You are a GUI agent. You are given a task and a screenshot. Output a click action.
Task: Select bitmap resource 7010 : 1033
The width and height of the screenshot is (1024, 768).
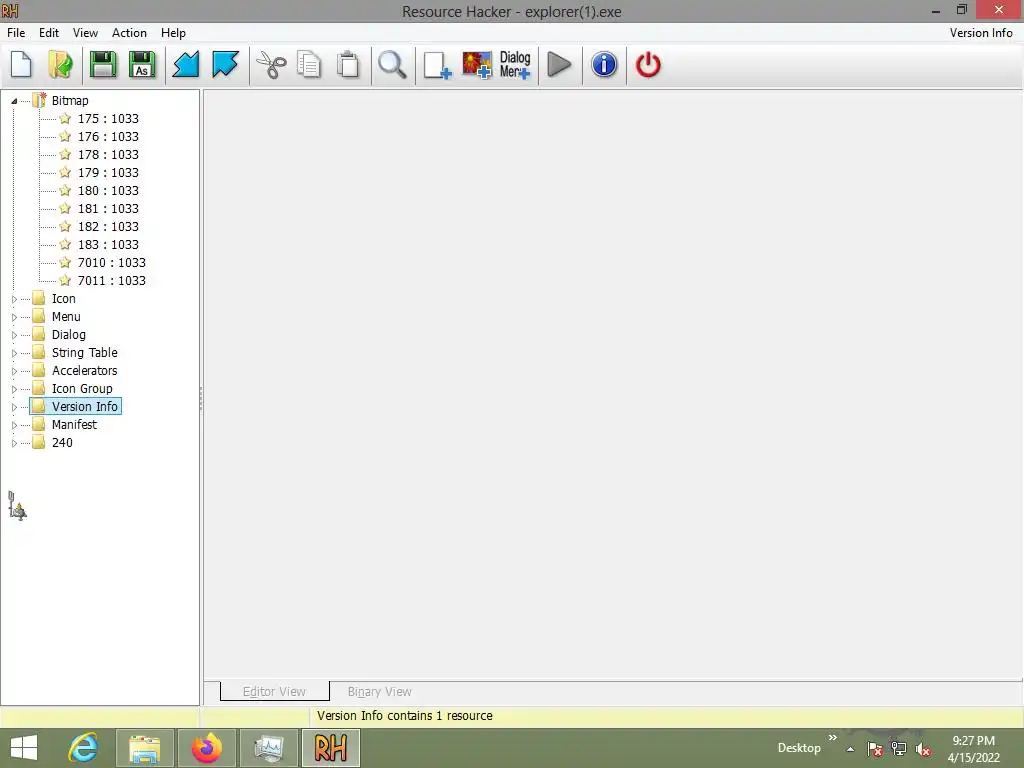(x=112, y=262)
